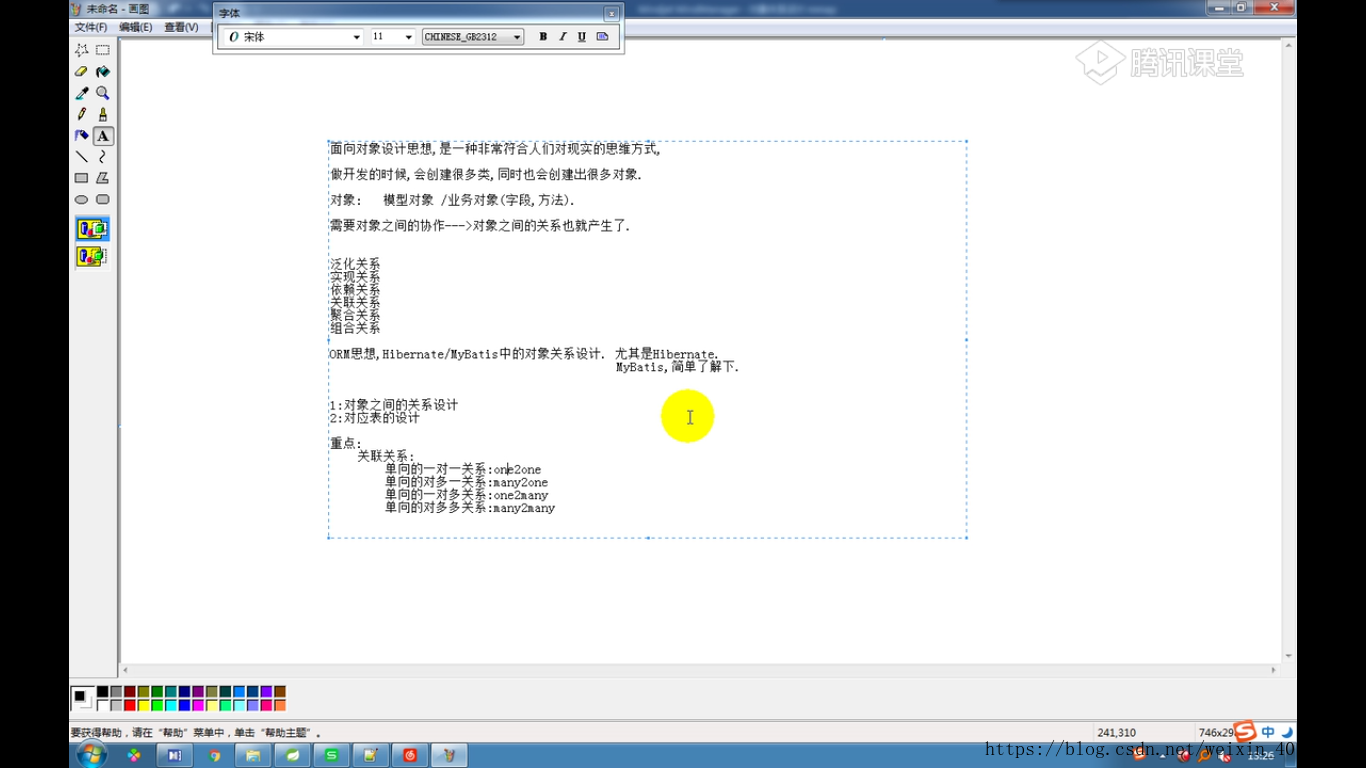Pick the dark gray palette color
Screen dimensions: 1366x768
pos(116,692)
